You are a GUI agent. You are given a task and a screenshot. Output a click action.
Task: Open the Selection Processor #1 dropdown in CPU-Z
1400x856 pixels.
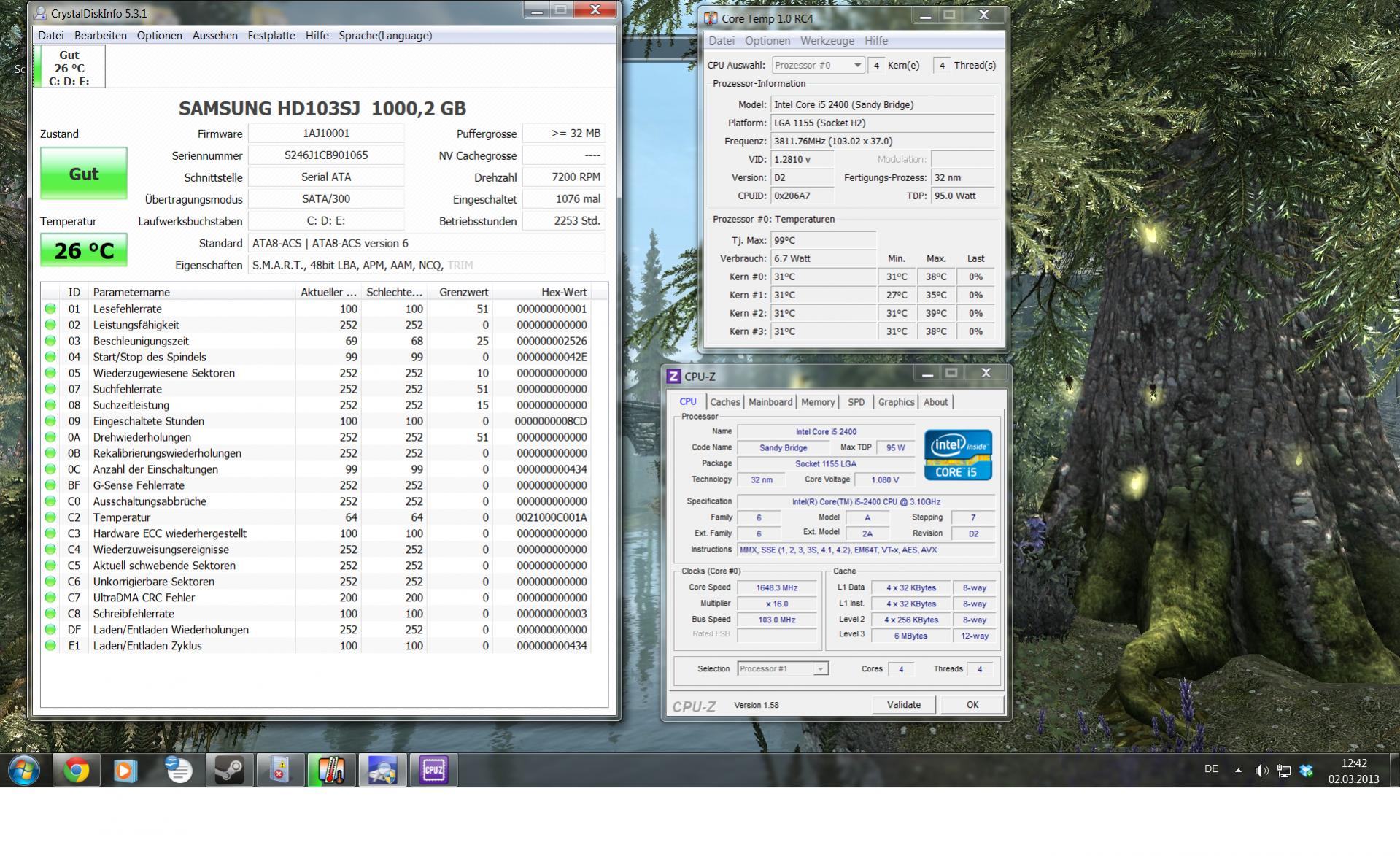(x=783, y=668)
